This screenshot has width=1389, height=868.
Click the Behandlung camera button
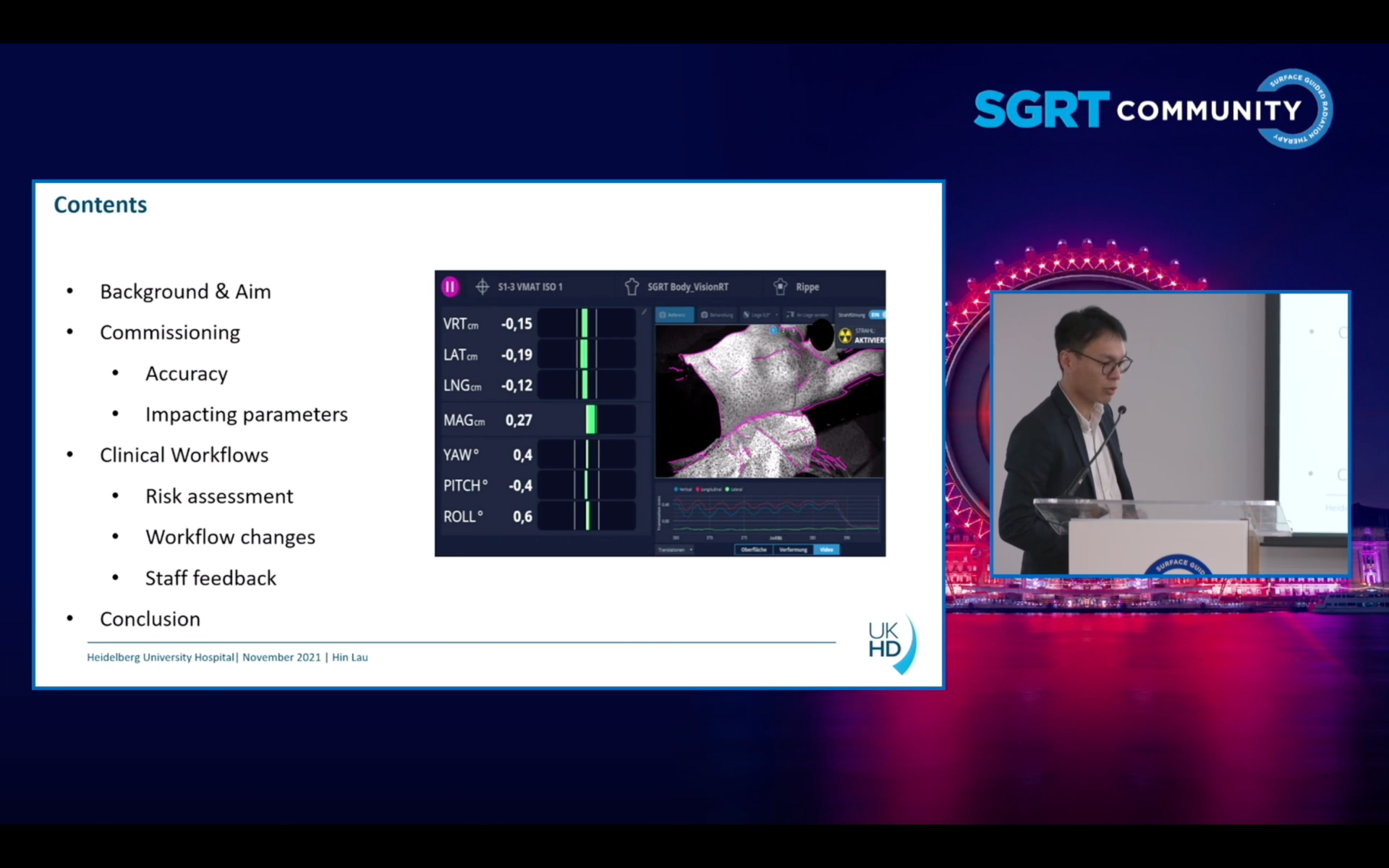tap(717, 315)
